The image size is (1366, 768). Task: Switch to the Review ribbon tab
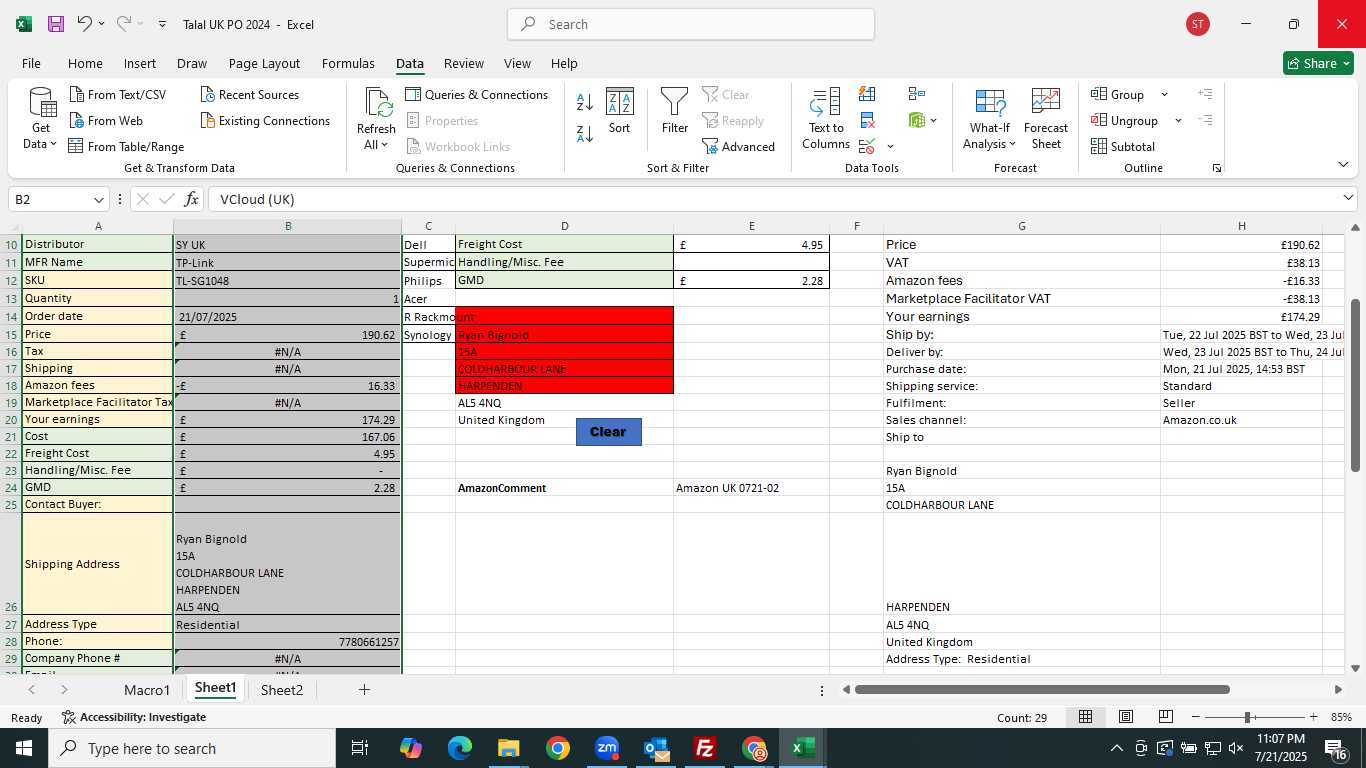click(x=463, y=63)
